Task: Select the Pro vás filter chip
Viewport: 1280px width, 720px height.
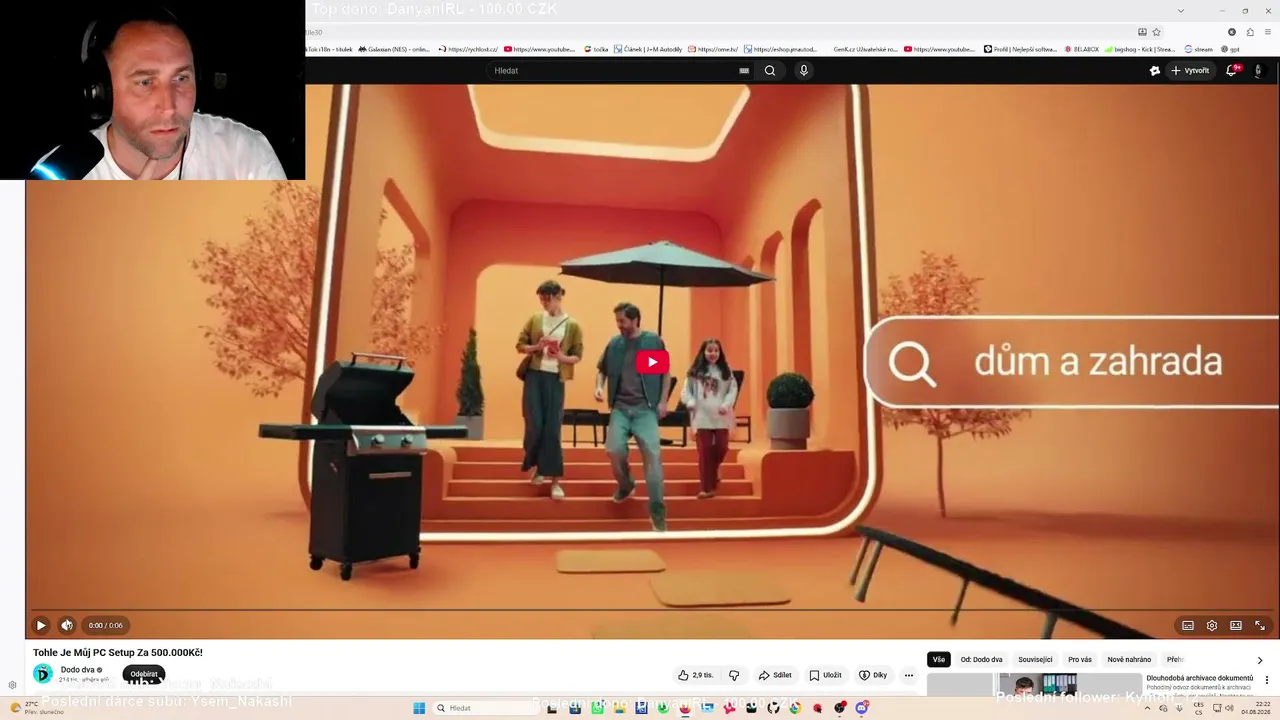Action: click(1080, 660)
